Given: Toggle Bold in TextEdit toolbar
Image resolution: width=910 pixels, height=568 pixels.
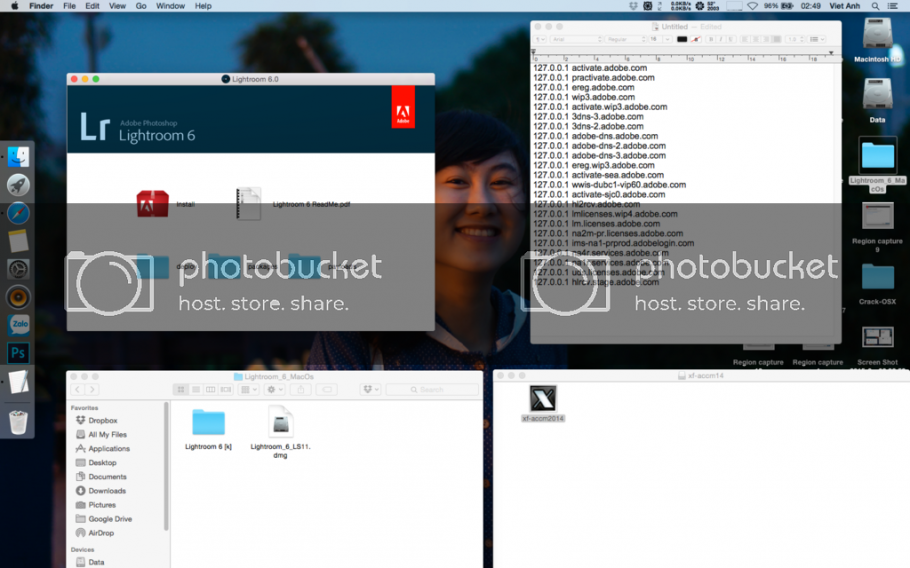Looking at the screenshot, I should pos(710,39).
